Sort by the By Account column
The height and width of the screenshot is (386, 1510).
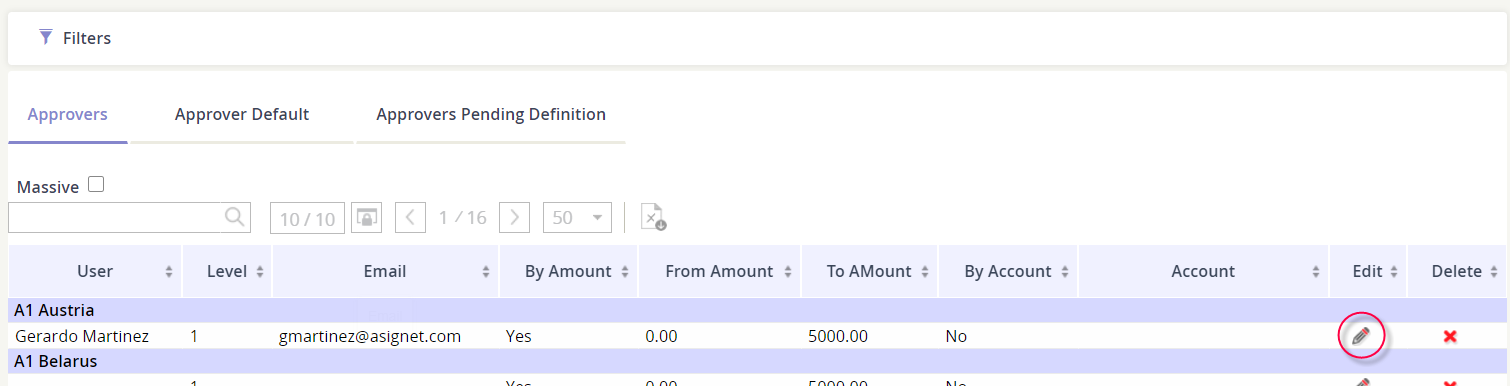1008,271
